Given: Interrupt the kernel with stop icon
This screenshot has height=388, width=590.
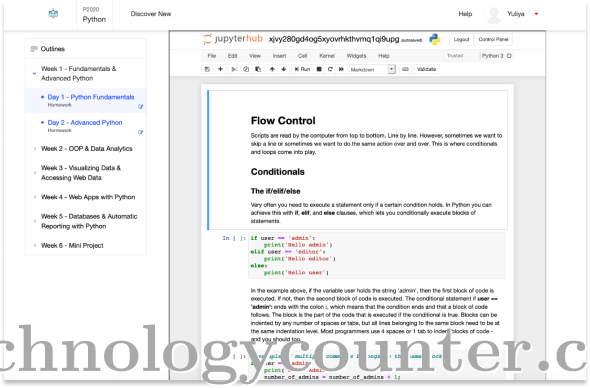Looking at the screenshot, I should [x=319, y=69].
